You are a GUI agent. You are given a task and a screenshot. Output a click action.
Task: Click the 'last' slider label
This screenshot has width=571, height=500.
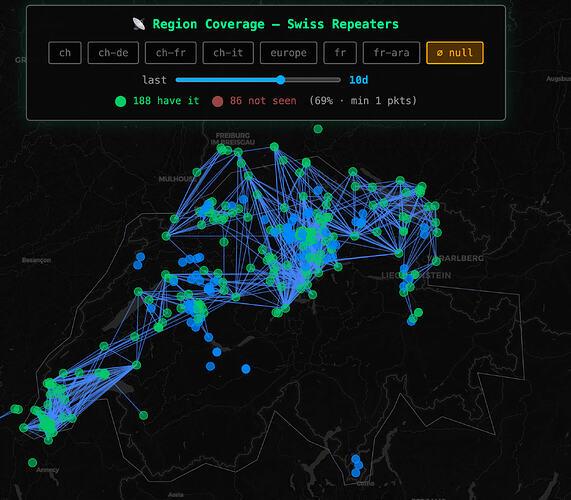pos(154,80)
